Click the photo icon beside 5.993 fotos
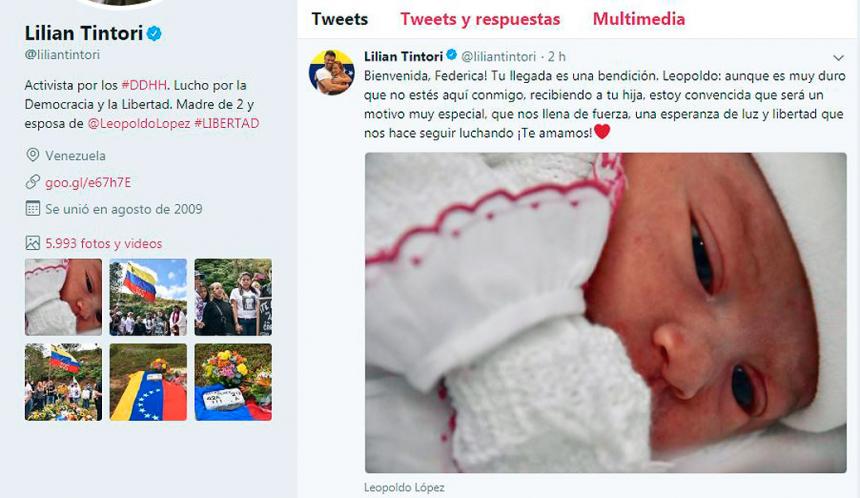This screenshot has width=860, height=498. pyautogui.click(x=33, y=243)
